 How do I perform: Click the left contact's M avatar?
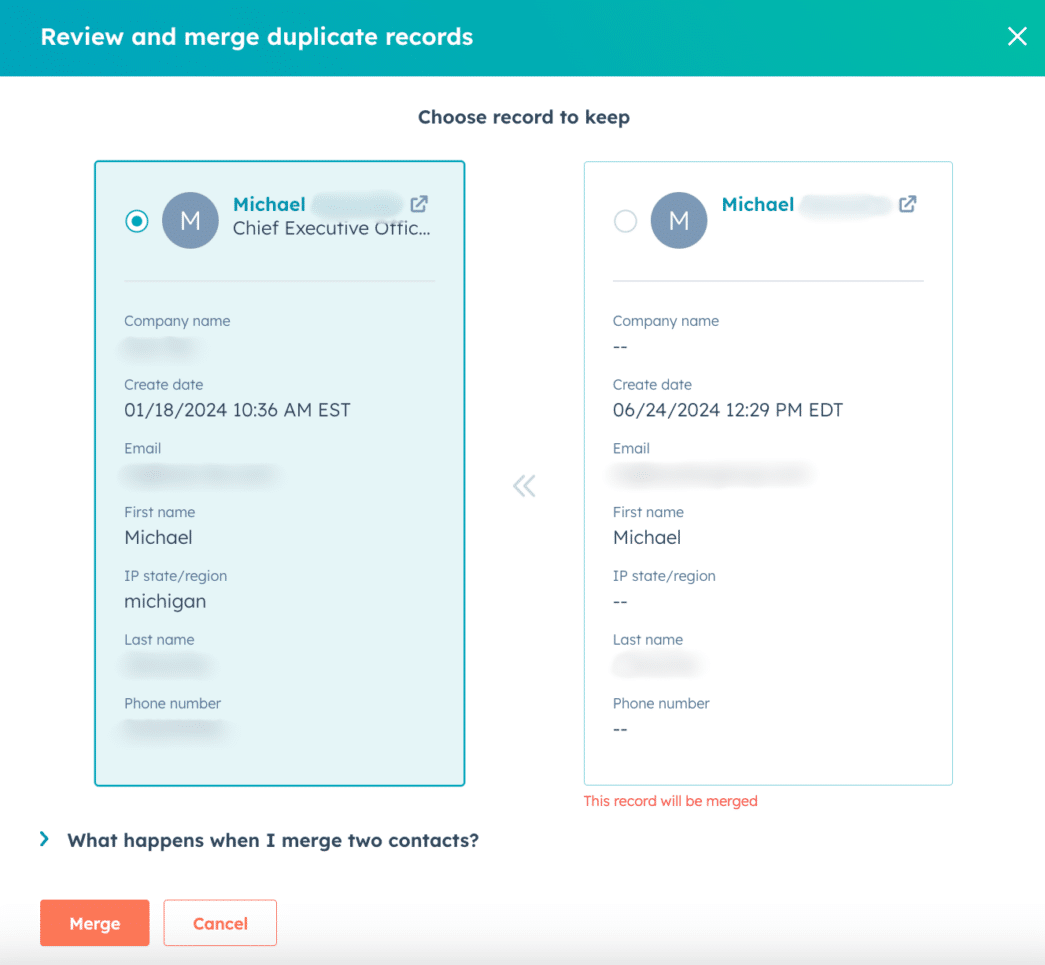pos(190,221)
